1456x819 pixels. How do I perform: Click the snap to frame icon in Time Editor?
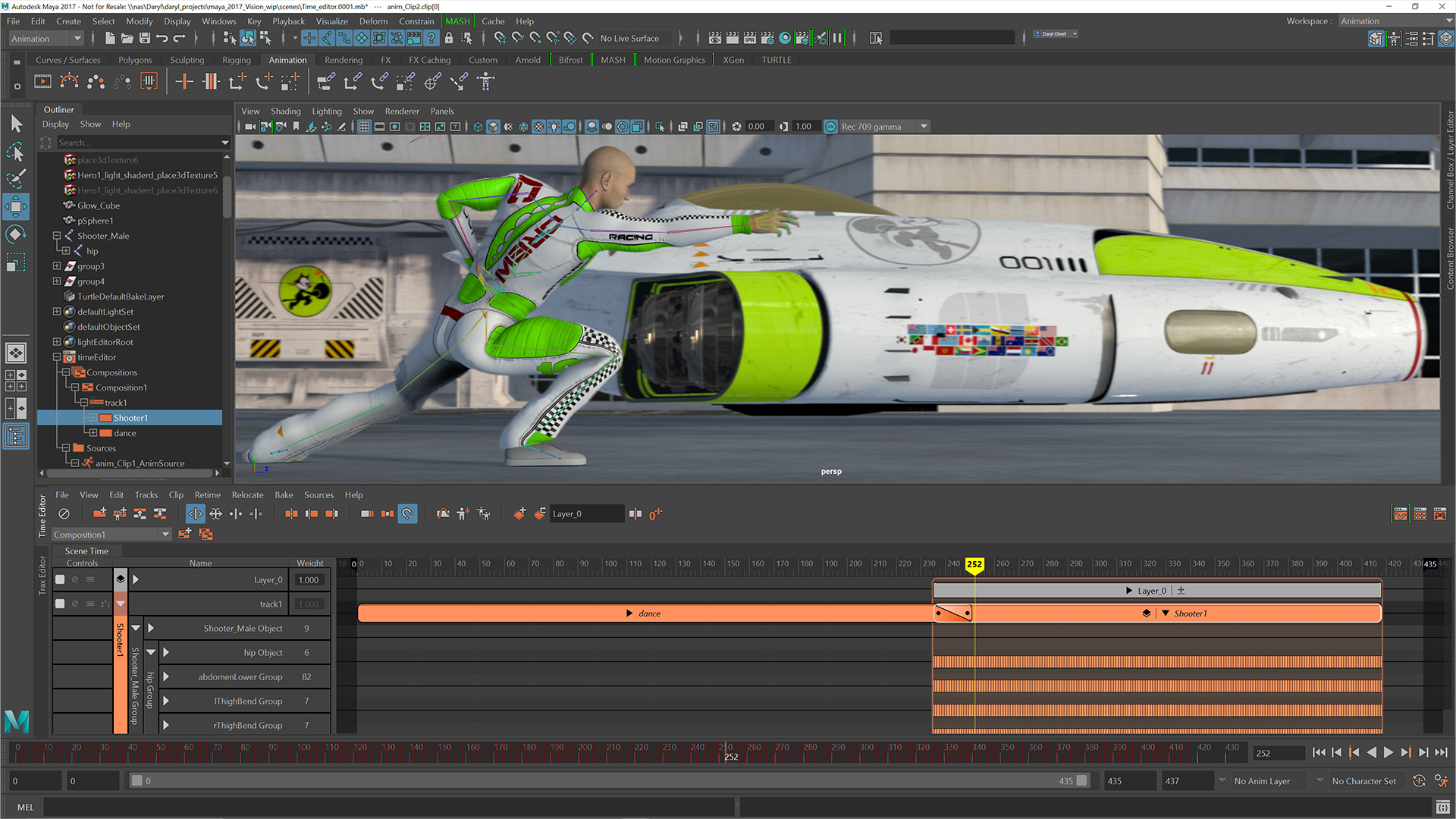(x=407, y=513)
